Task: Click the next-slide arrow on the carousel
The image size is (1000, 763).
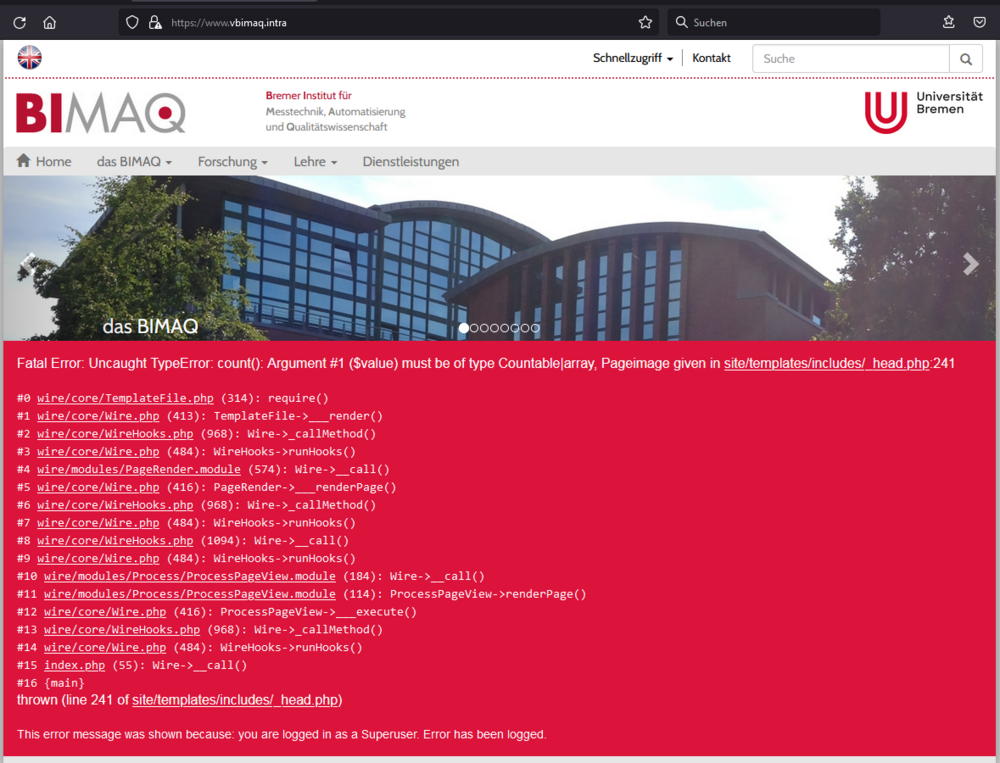Action: coord(969,264)
